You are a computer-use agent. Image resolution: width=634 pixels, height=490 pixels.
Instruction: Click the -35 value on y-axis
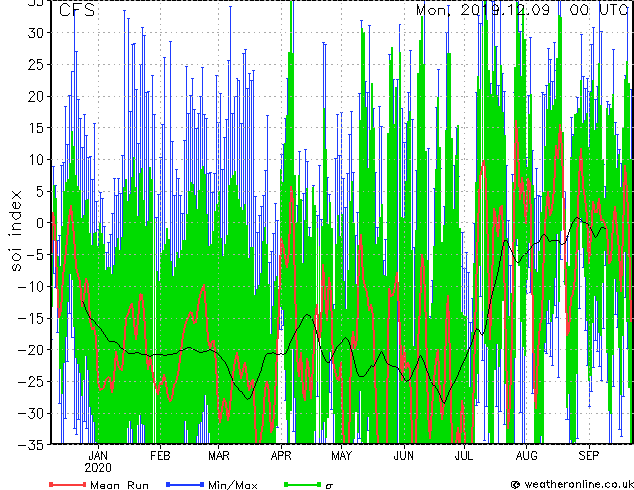tap(34, 445)
